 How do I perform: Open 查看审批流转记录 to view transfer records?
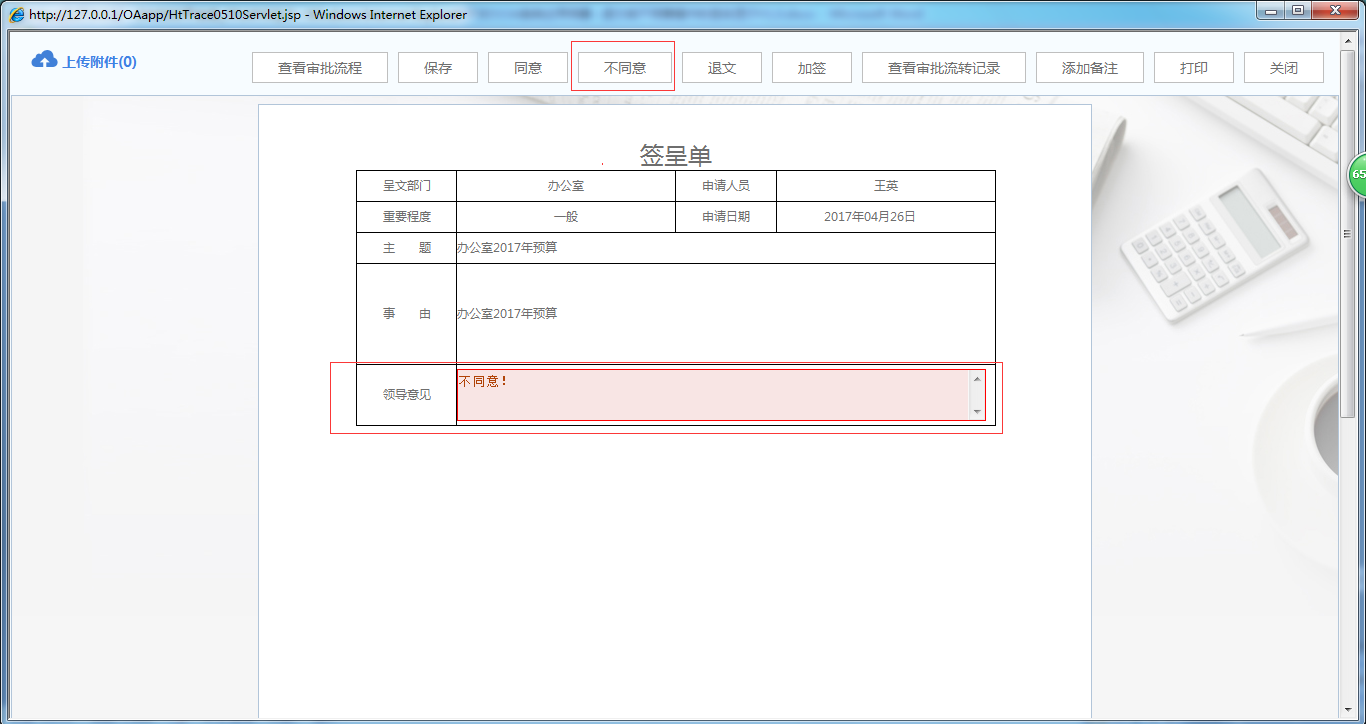point(945,67)
